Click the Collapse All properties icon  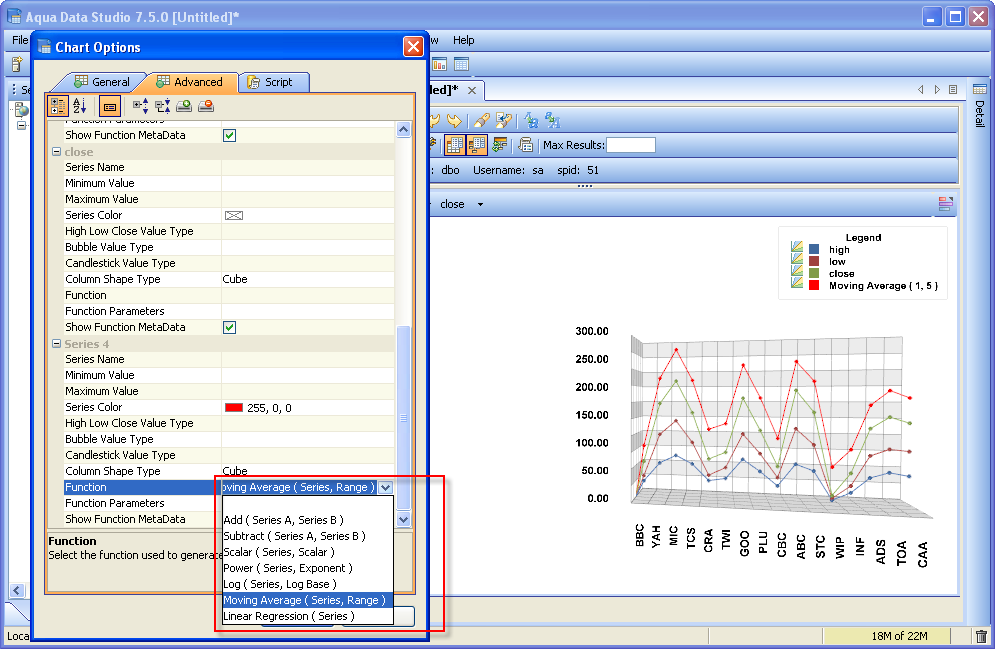(162, 106)
